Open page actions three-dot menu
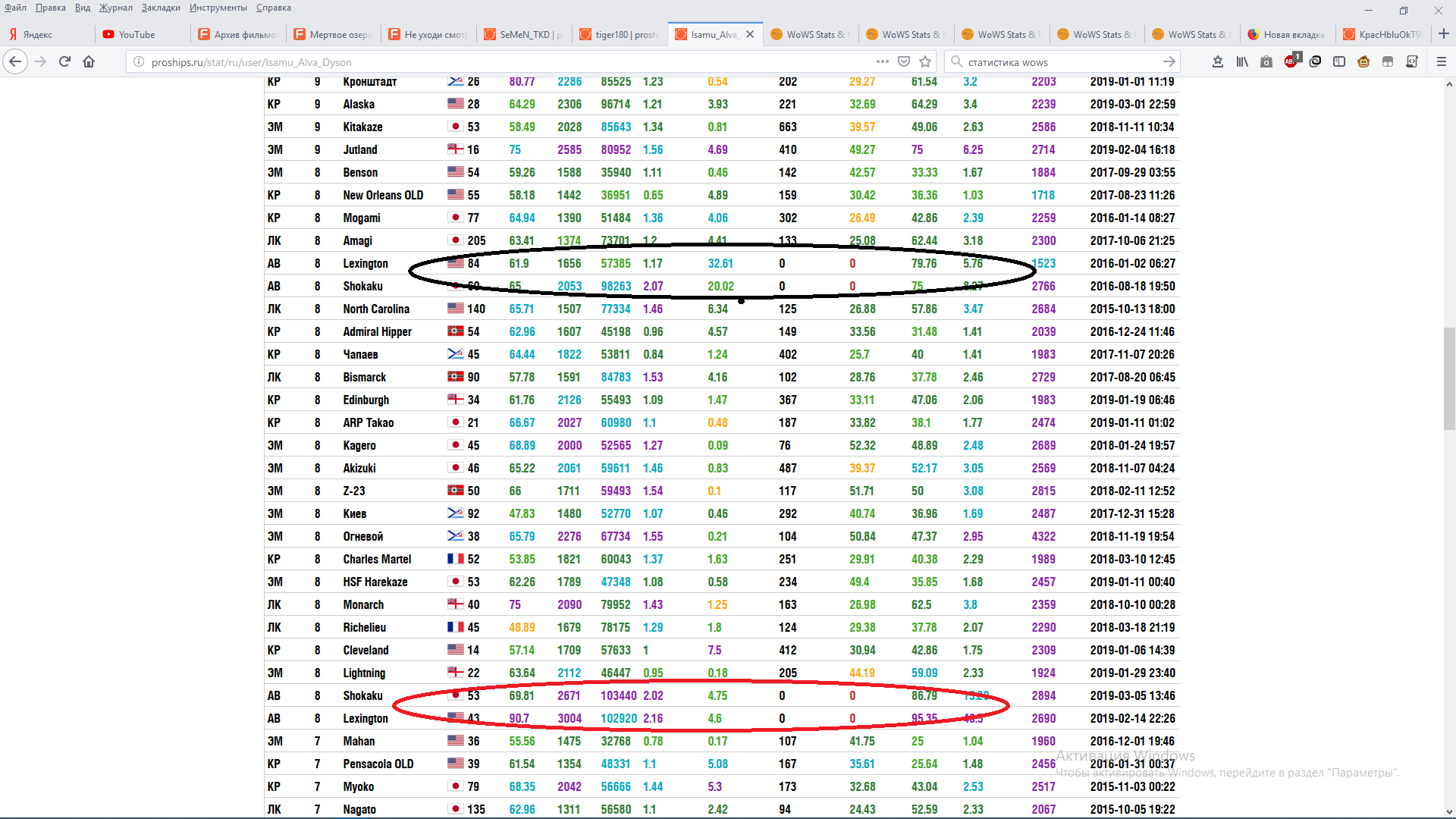 click(x=882, y=61)
